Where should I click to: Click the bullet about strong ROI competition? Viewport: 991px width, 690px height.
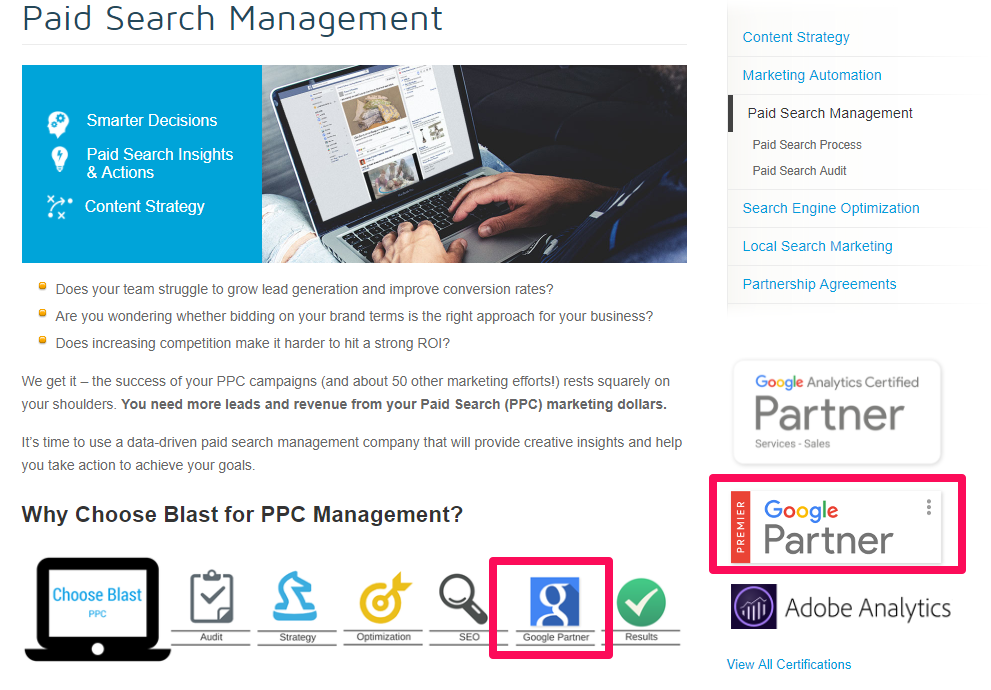253,344
